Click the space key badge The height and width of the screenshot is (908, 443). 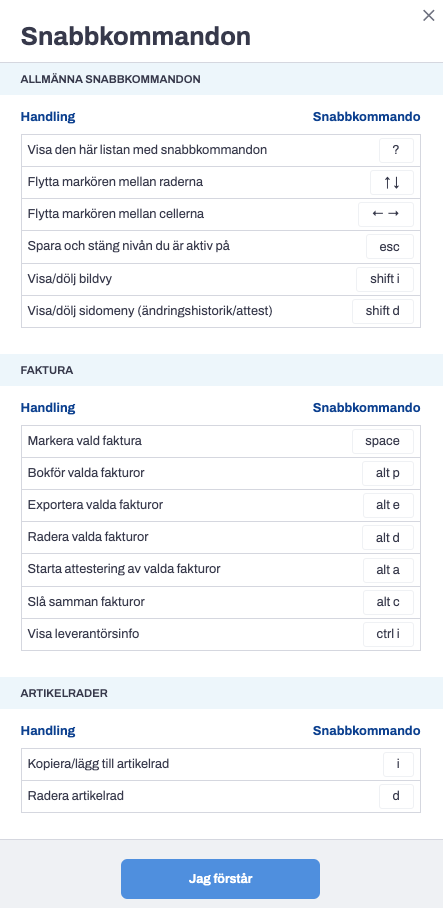[x=383, y=441]
